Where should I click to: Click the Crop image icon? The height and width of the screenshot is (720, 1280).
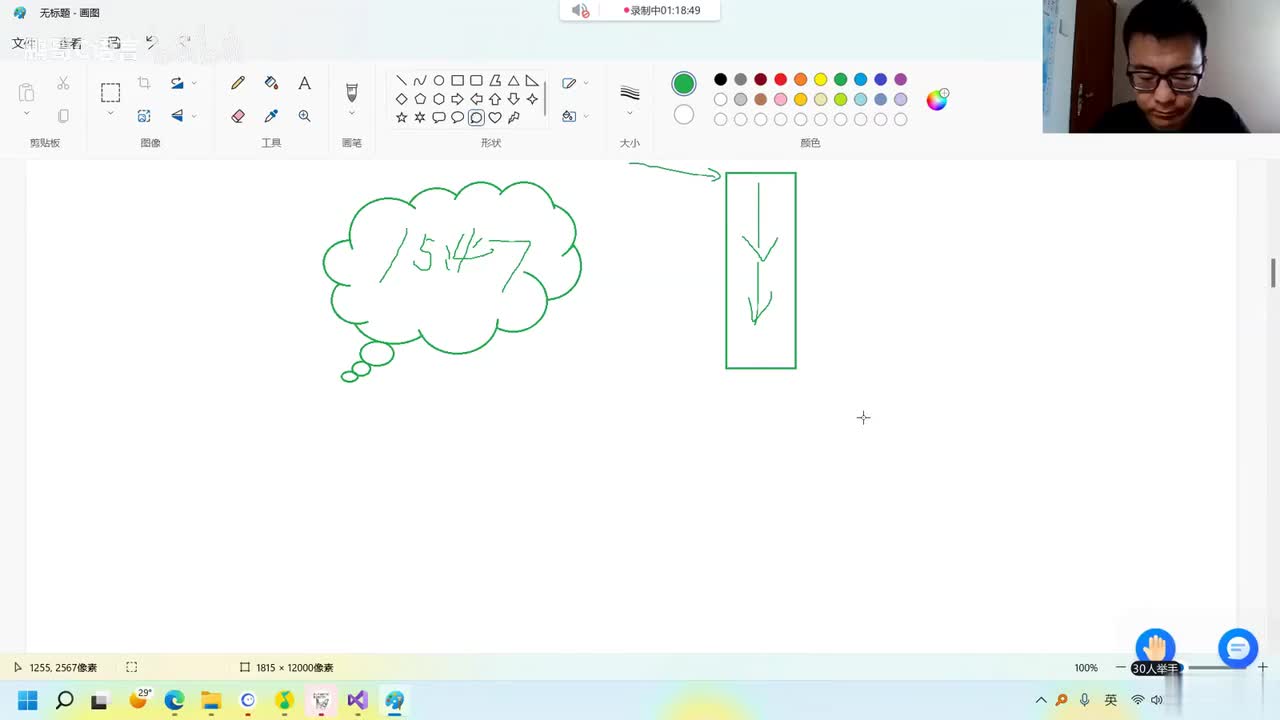[x=144, y=83]
